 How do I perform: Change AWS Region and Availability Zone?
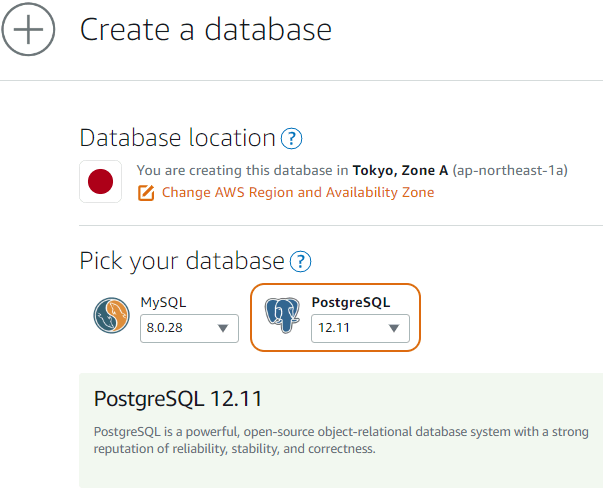[x=298, y=192]
